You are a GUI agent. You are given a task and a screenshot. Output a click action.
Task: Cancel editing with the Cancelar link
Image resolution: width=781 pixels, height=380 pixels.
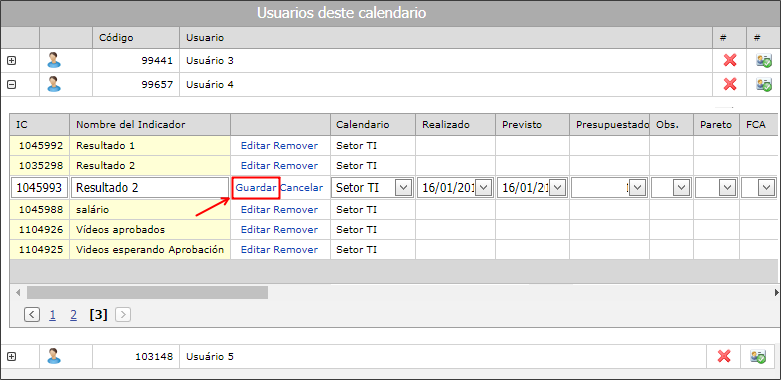(301, 188)
